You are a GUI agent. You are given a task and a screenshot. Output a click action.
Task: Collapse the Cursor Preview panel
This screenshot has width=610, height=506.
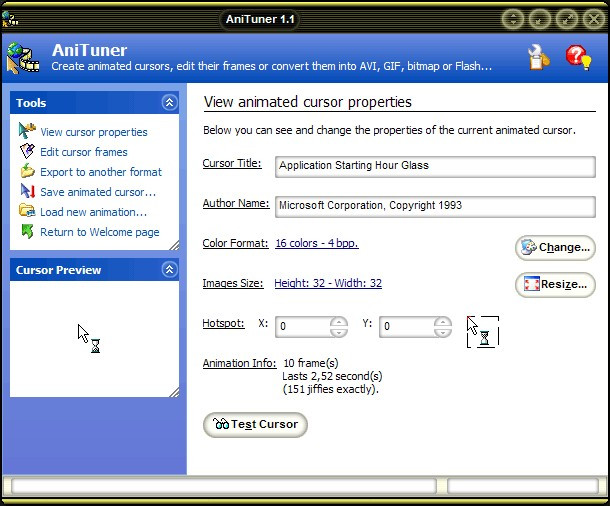[169, 270]
